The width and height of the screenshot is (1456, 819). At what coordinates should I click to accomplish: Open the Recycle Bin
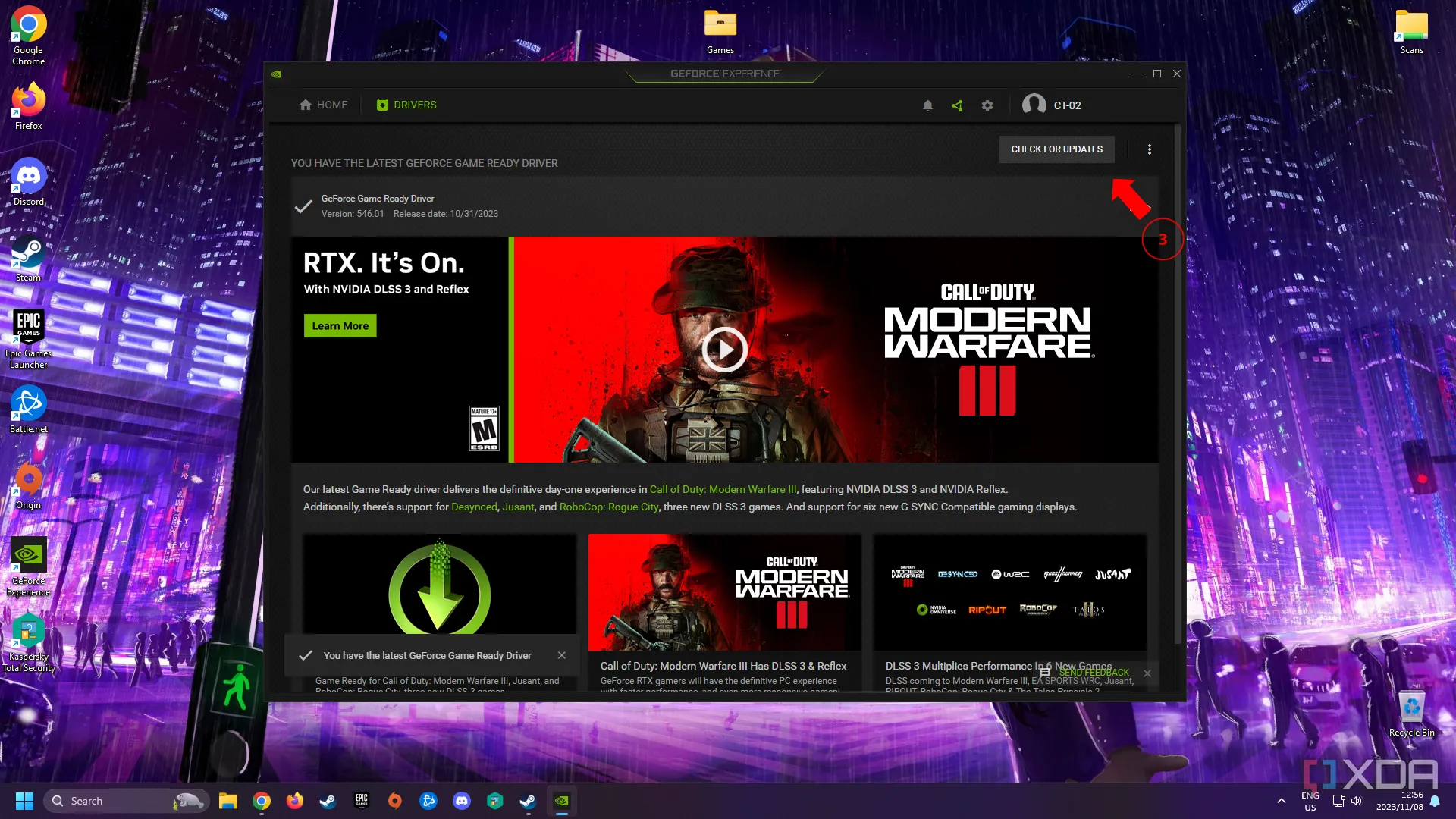pos(1411,714)
